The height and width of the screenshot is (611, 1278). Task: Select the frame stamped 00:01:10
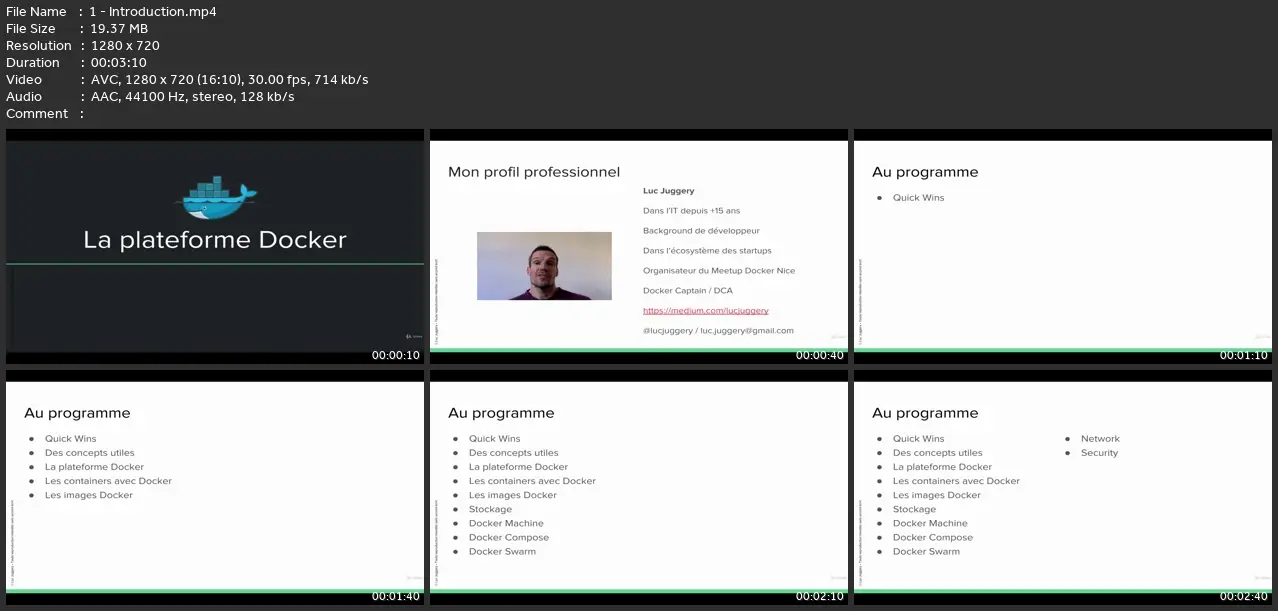tap(1063, 246)
